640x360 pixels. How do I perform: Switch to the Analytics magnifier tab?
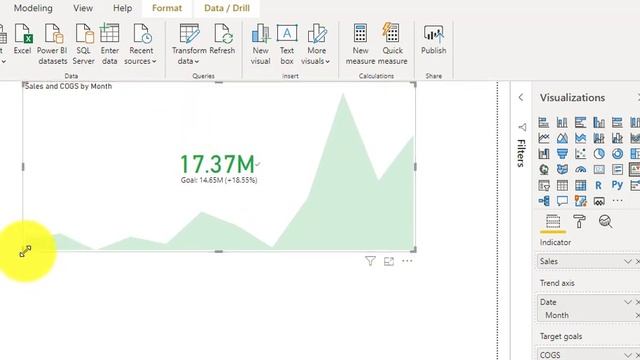(x=605, y=222)
